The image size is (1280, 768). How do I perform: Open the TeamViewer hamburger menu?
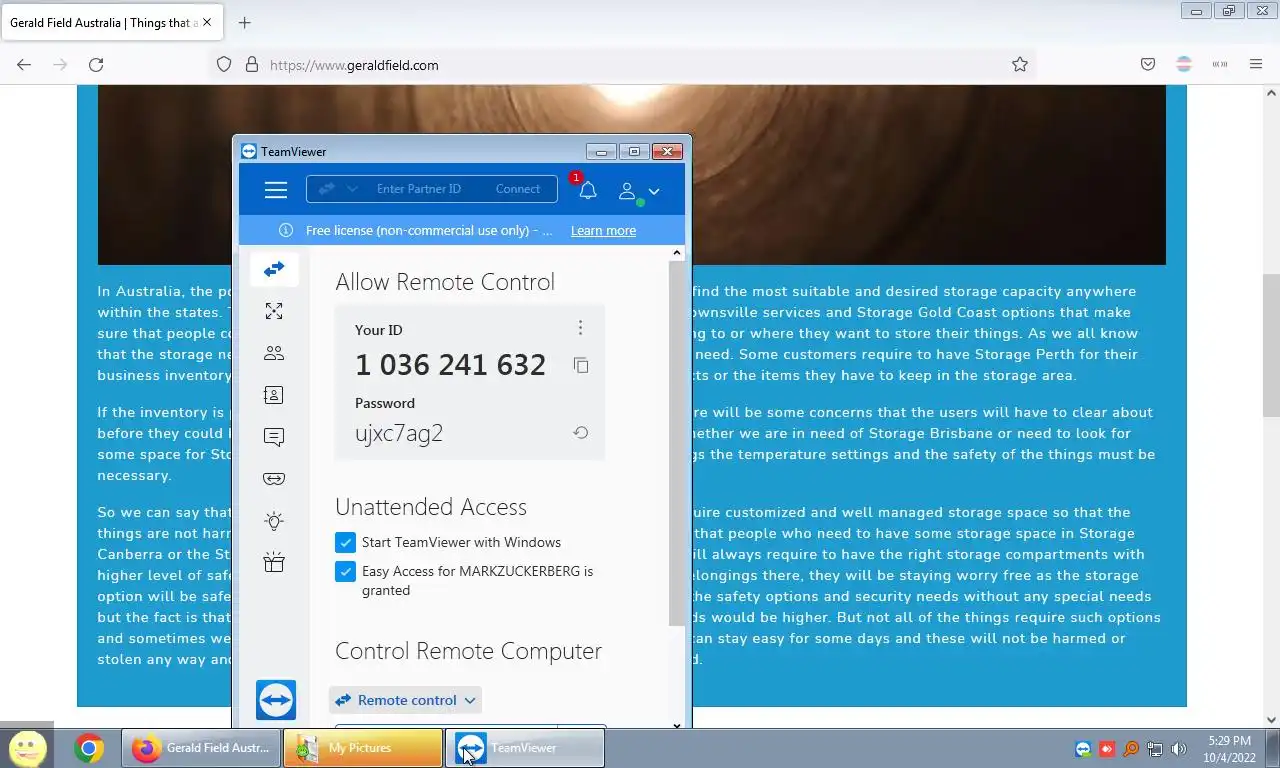click(276, 190)
